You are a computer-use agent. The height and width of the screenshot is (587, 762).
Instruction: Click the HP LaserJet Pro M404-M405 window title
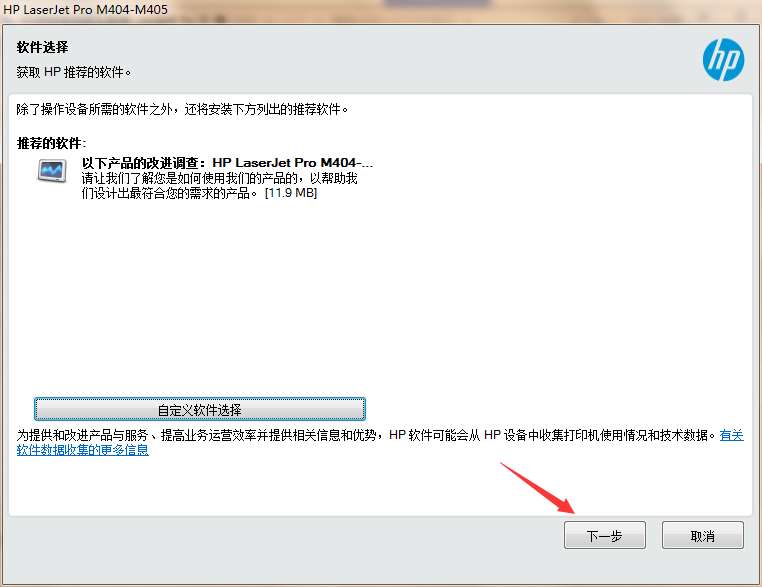[x=86, y=10]
